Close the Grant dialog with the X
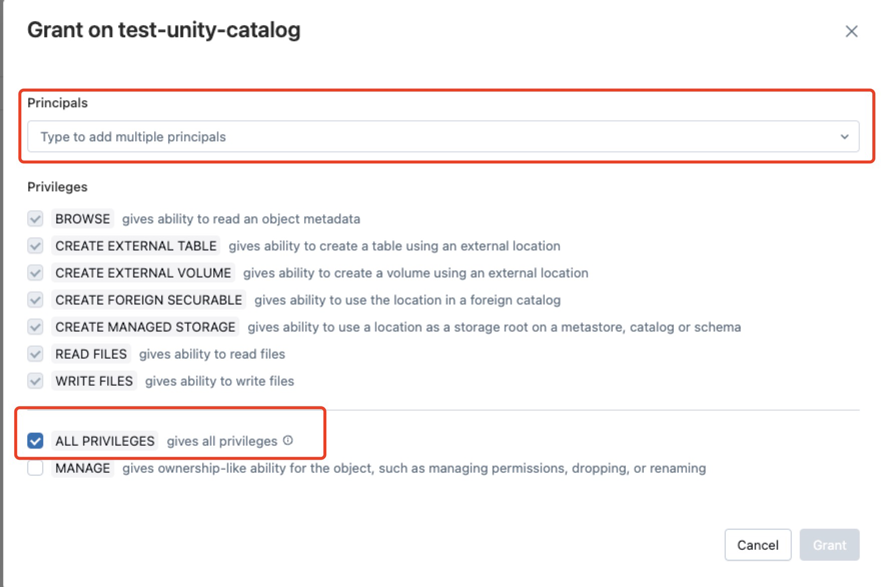The width and height of the screenshot is (882, 587). 851,31
